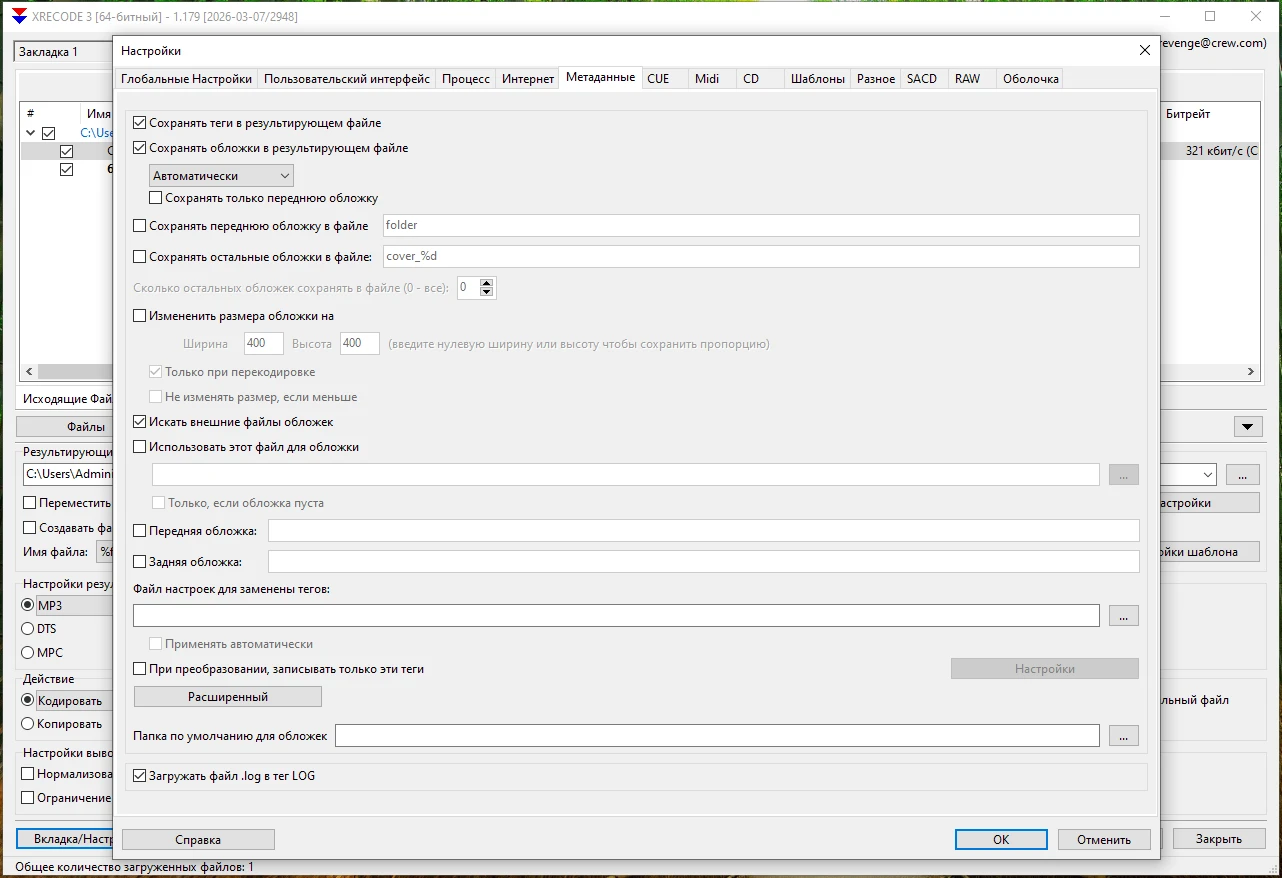Click the XRECODE app icon in title bar
Image resolution: width=1282 pixels, height=878 pixels.
19,17
